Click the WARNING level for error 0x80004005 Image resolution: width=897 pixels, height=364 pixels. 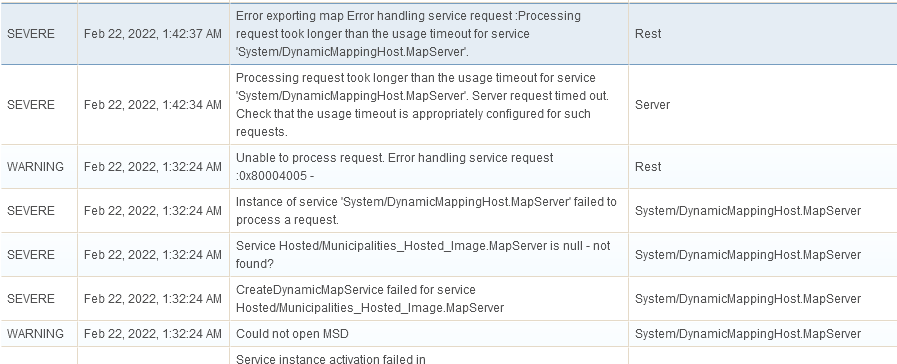pyautogui.click(x=35, y=167)
